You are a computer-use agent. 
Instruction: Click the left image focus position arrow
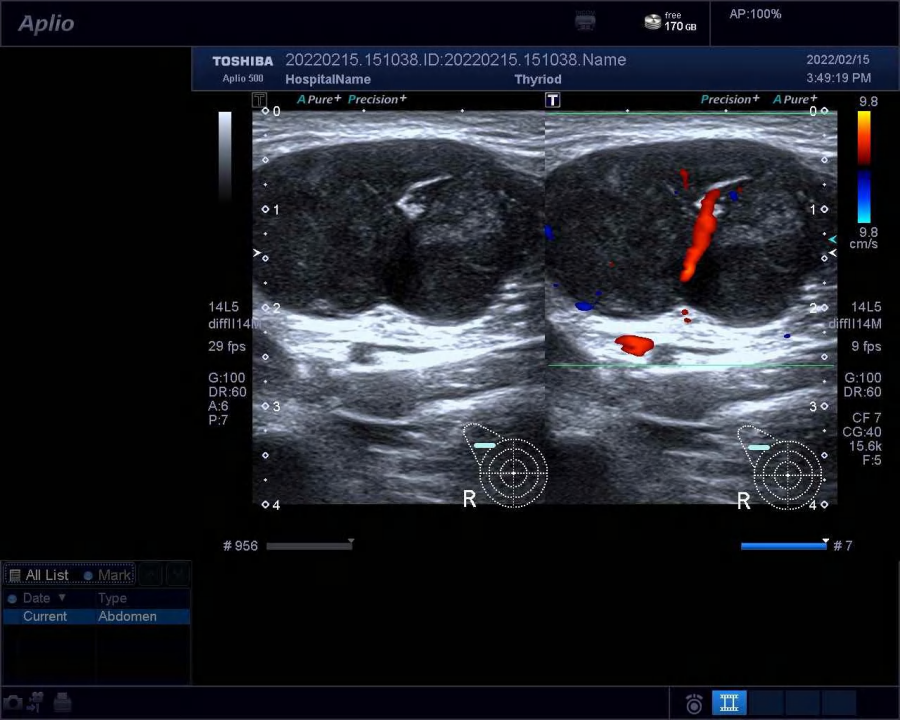click(x=257, y=253)
